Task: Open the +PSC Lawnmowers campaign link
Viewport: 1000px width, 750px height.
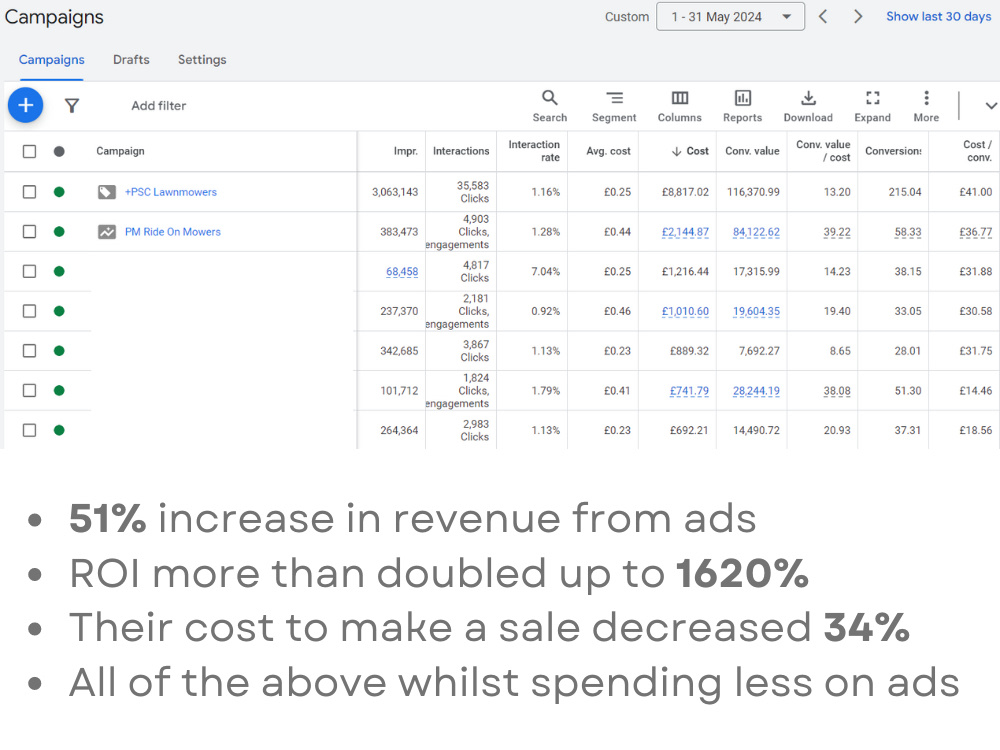Action: (x=171, y=192)
